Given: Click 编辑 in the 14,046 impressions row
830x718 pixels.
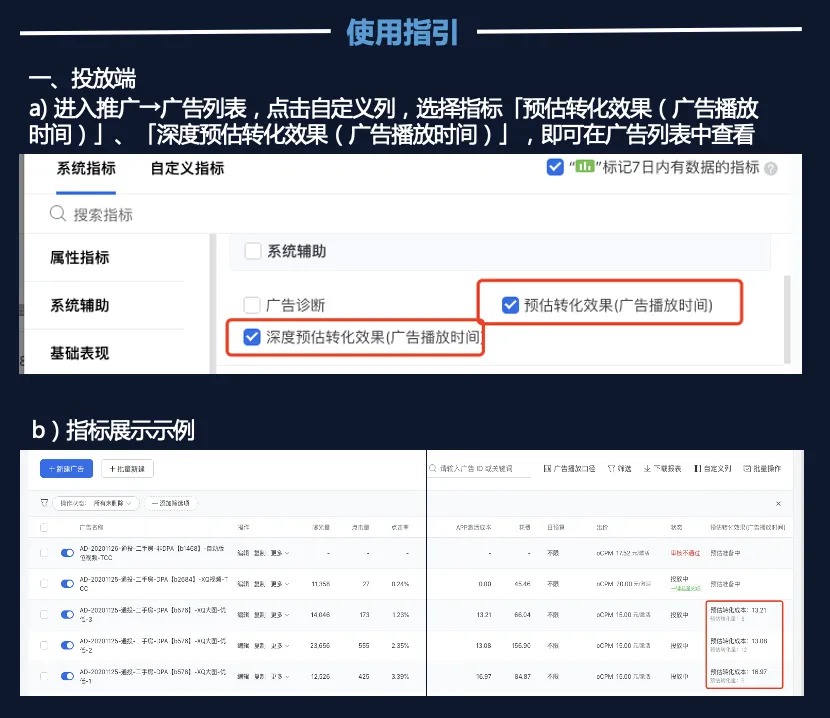Looking at the screenshot, I should (243, 615).
